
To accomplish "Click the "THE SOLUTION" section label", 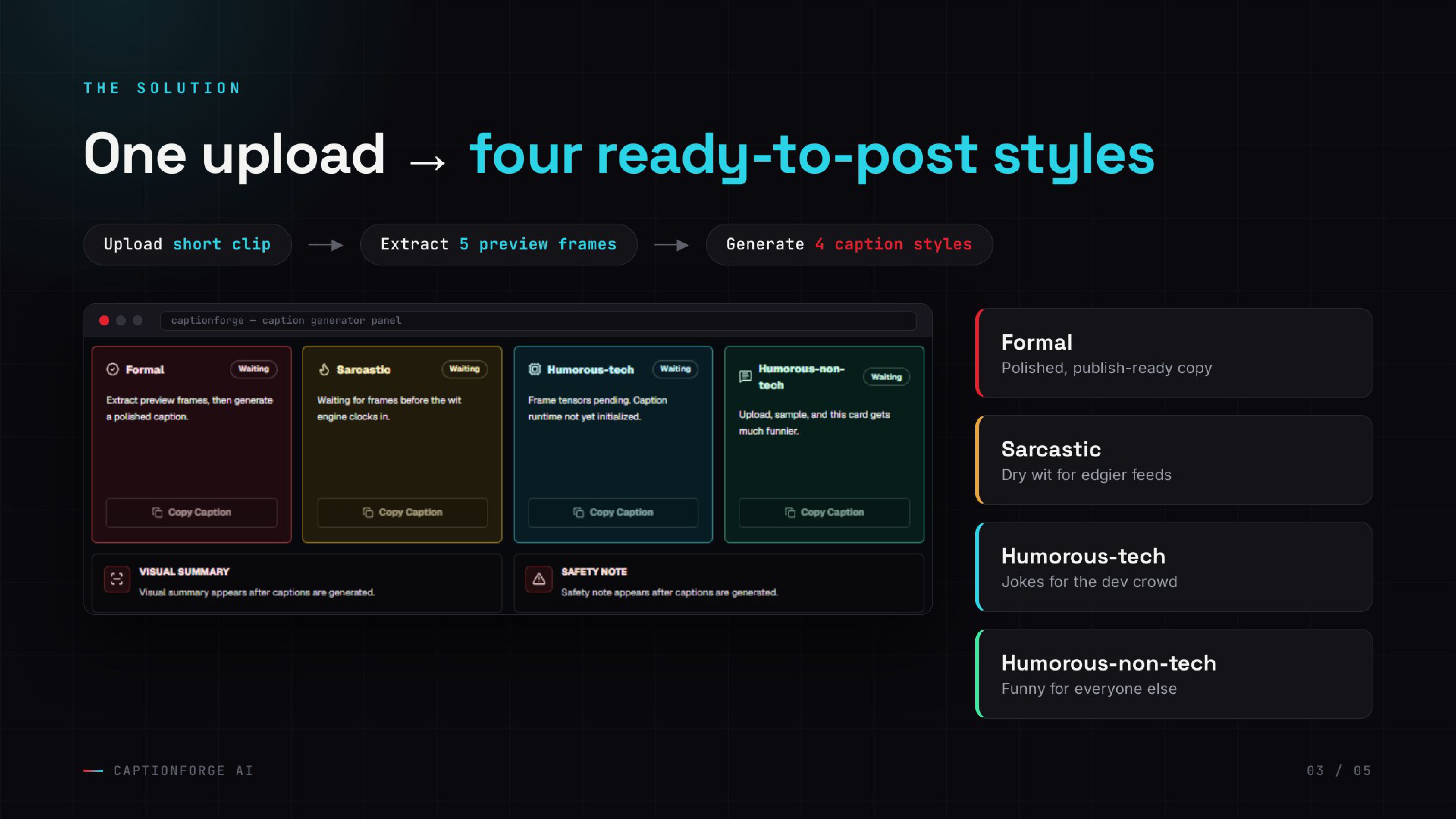I will point(162,88).
